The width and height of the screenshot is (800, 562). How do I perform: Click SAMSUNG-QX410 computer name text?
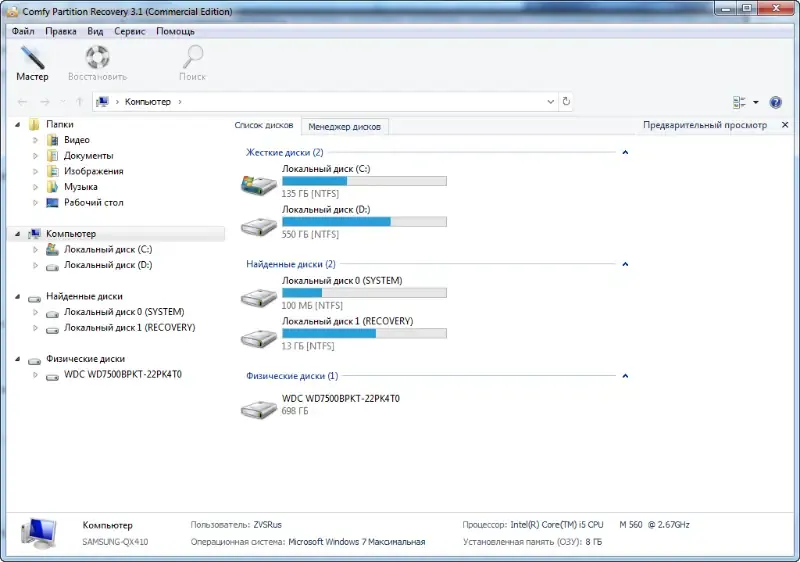point(115,542)
